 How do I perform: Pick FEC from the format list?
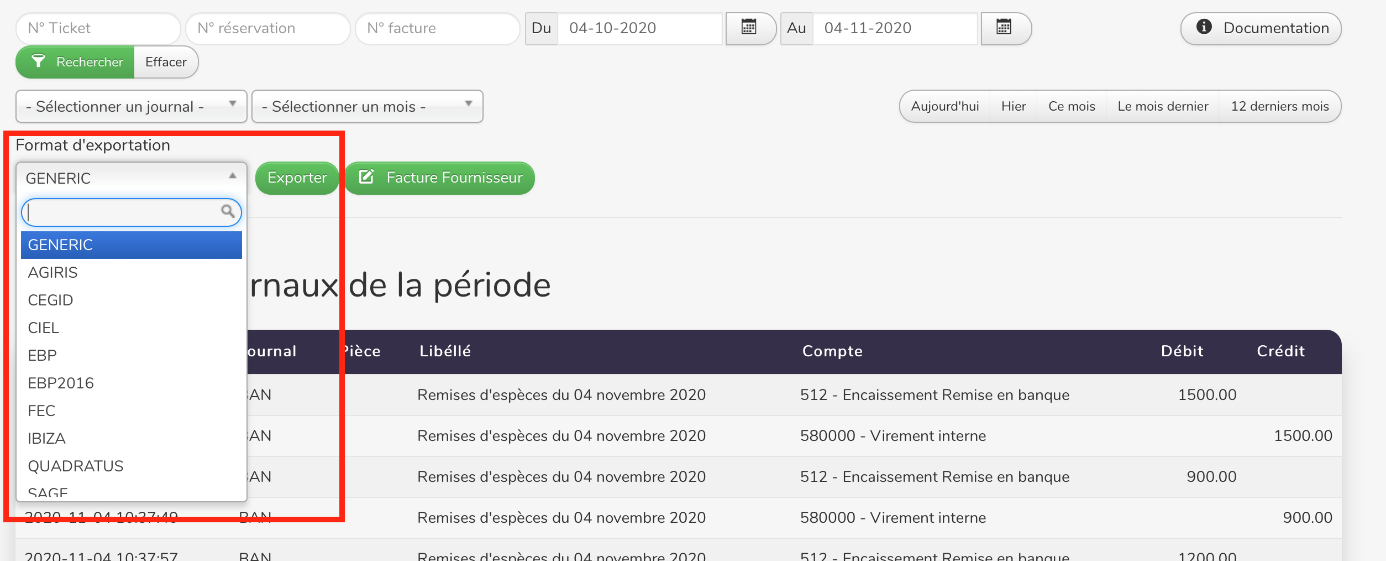(42, 410)
